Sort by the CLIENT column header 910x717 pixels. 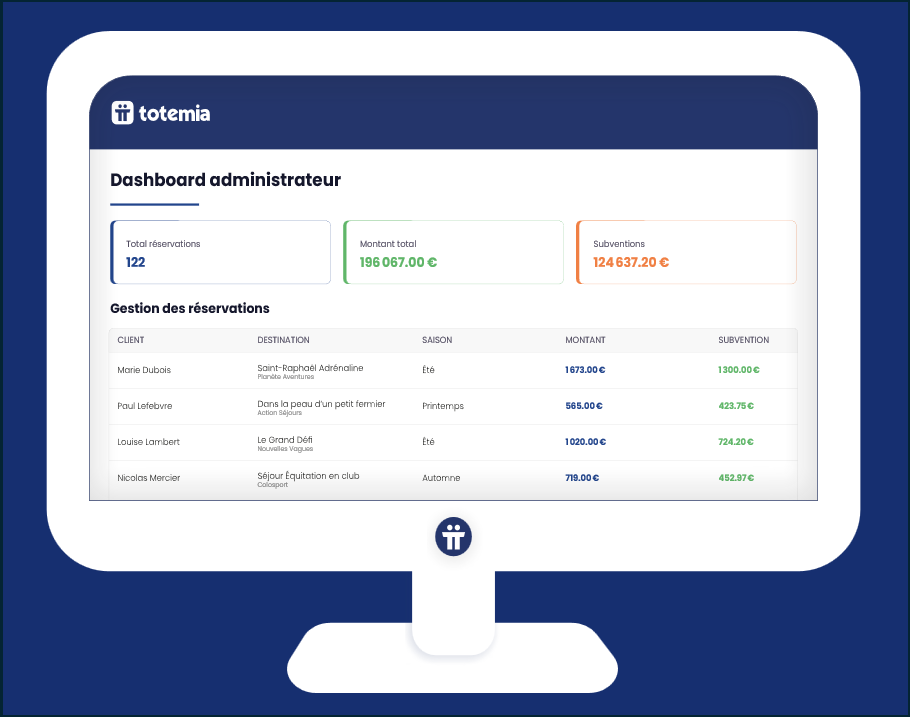[131, 340]
